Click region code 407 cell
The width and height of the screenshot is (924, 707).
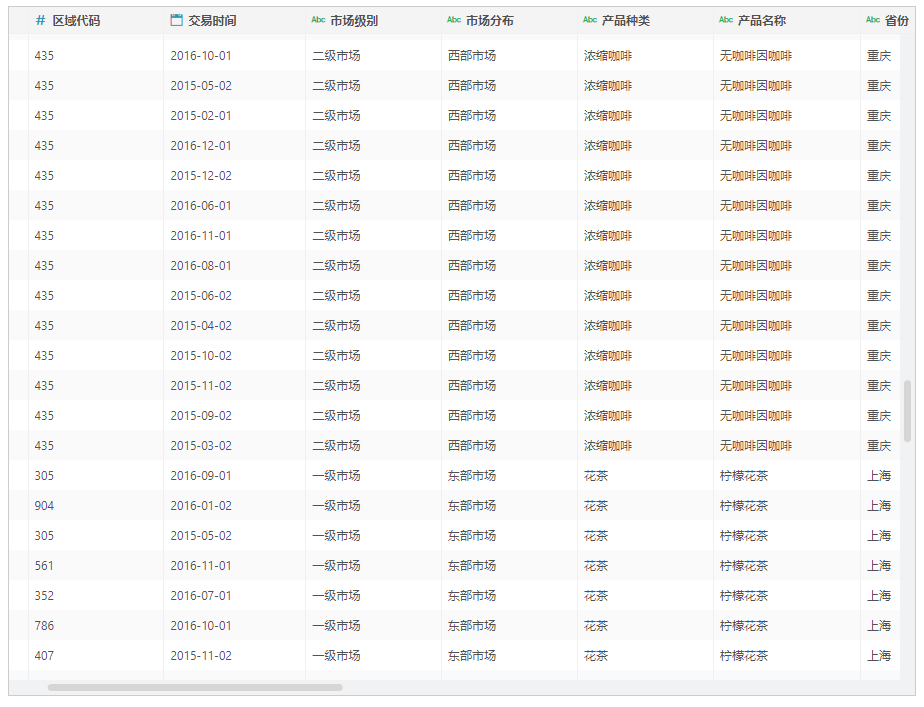[44, 656]
